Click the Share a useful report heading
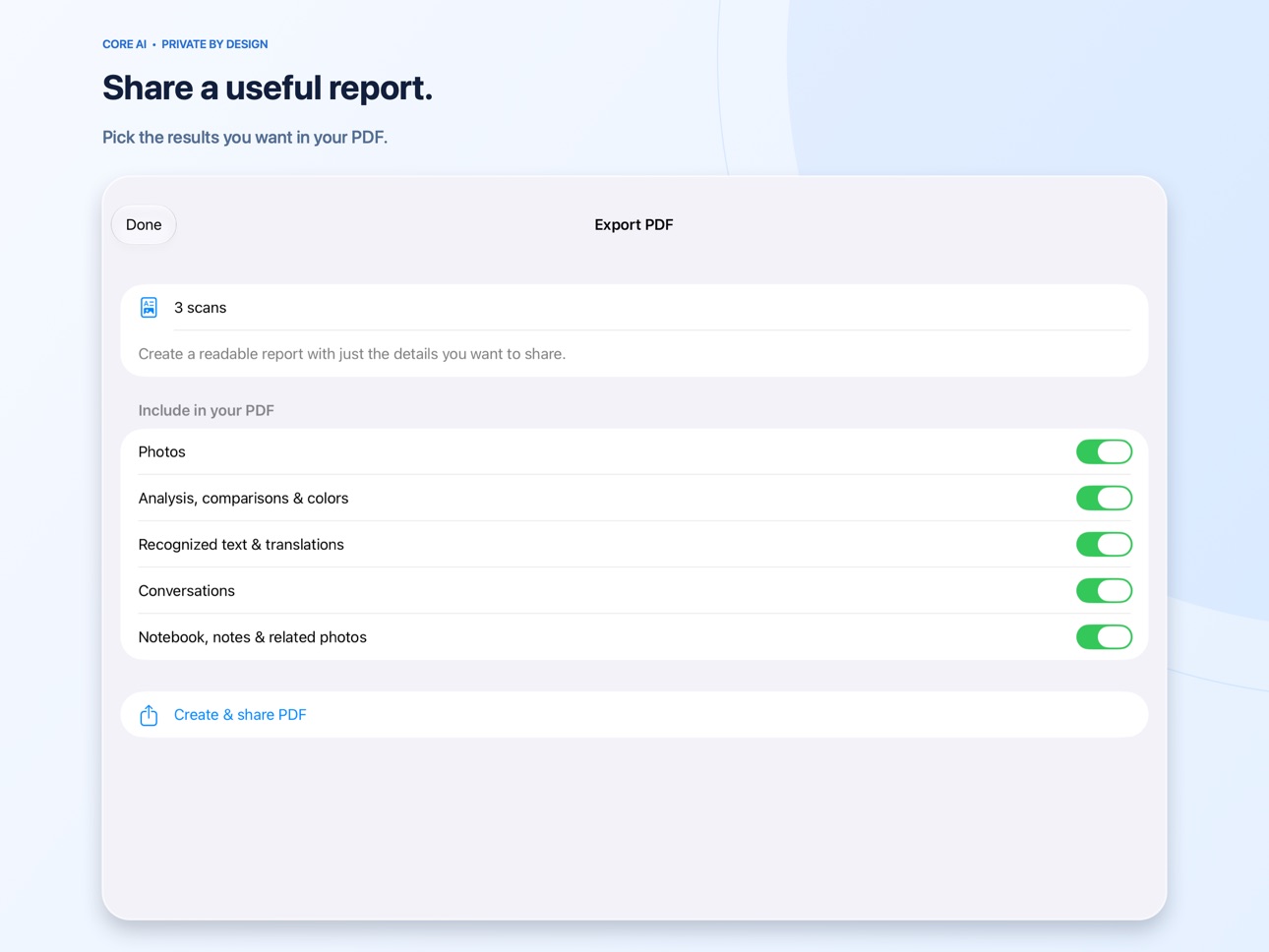This screenshot has width=1269, height=952. [268, 88]
